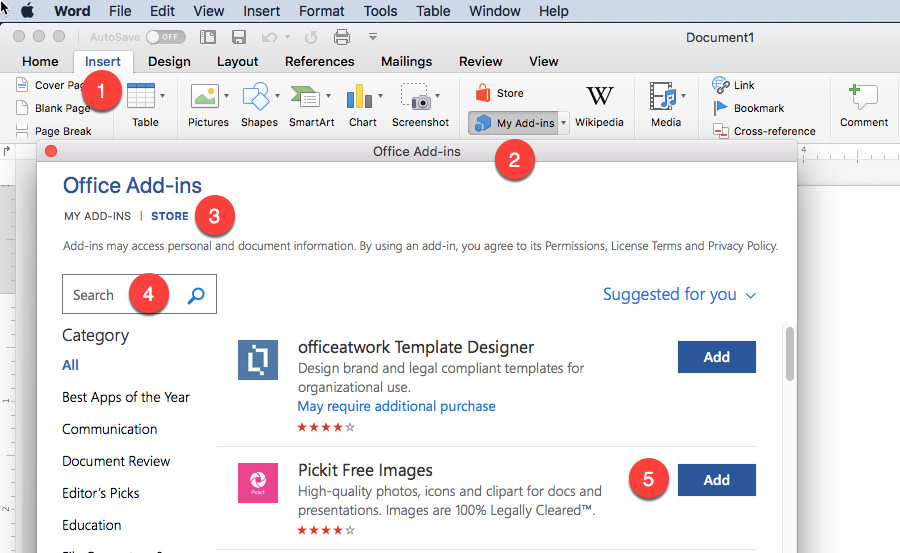Click the Cover Page icon
This screenshot has width=900, height=553.
(22, 85)
